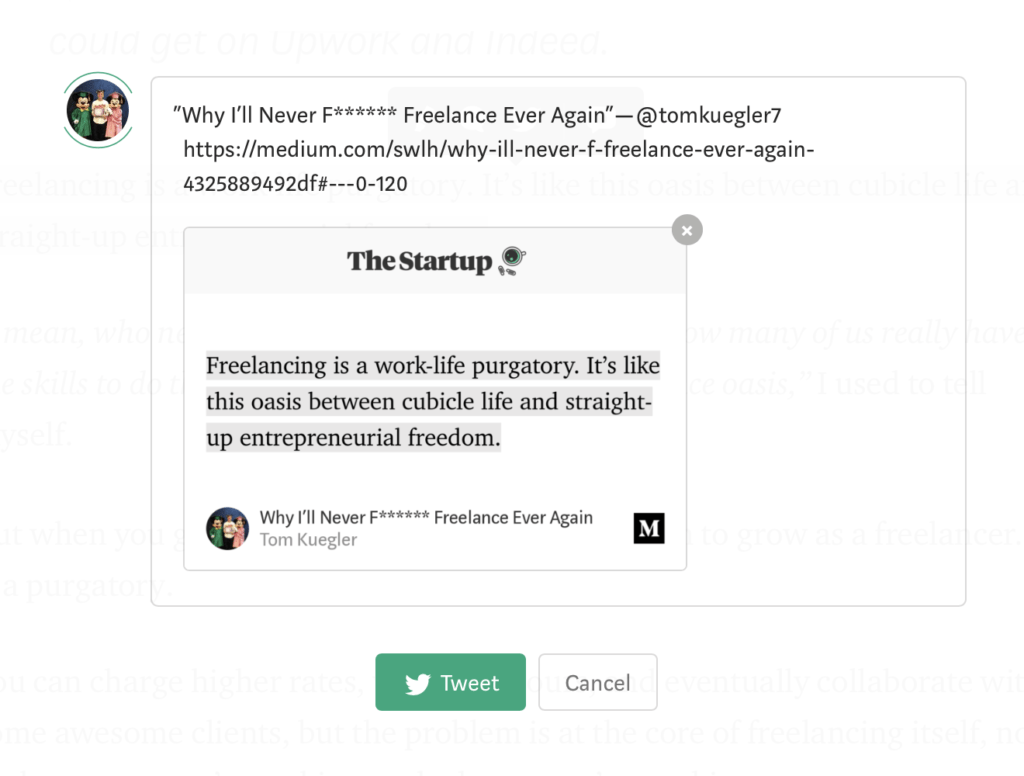1024x776 pixels.
Task: Click the words 'entrepreneurial freedom' in quote
Action: 370,438
